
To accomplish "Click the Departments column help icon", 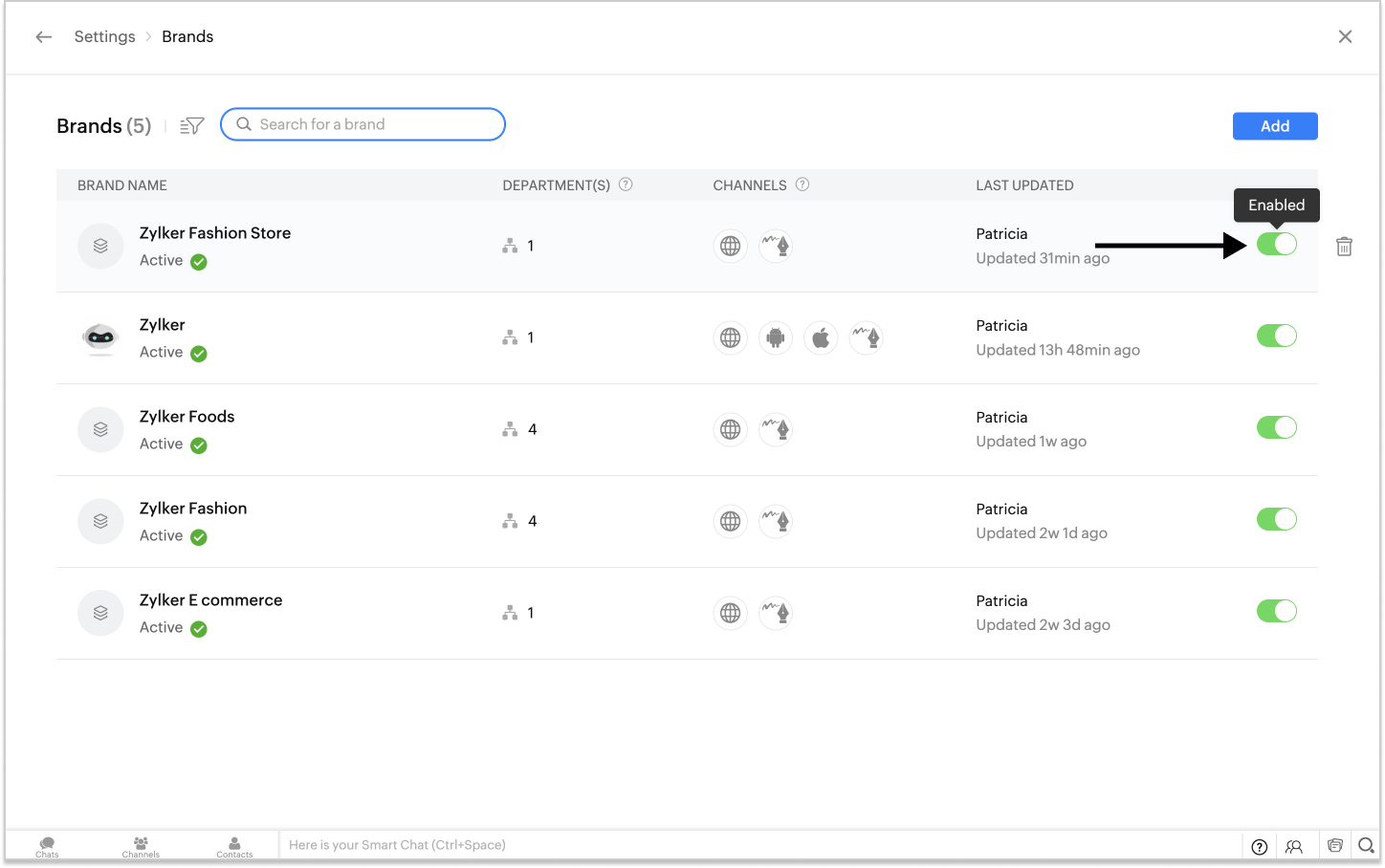I will point(626,184).
